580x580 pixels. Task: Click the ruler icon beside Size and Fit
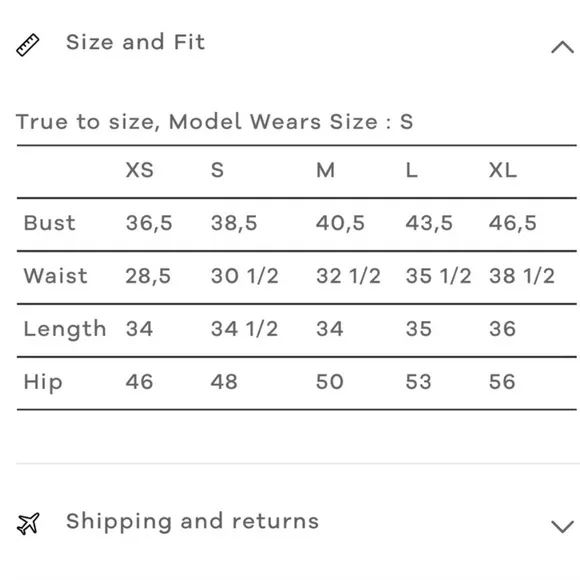(x=28, y=45)
